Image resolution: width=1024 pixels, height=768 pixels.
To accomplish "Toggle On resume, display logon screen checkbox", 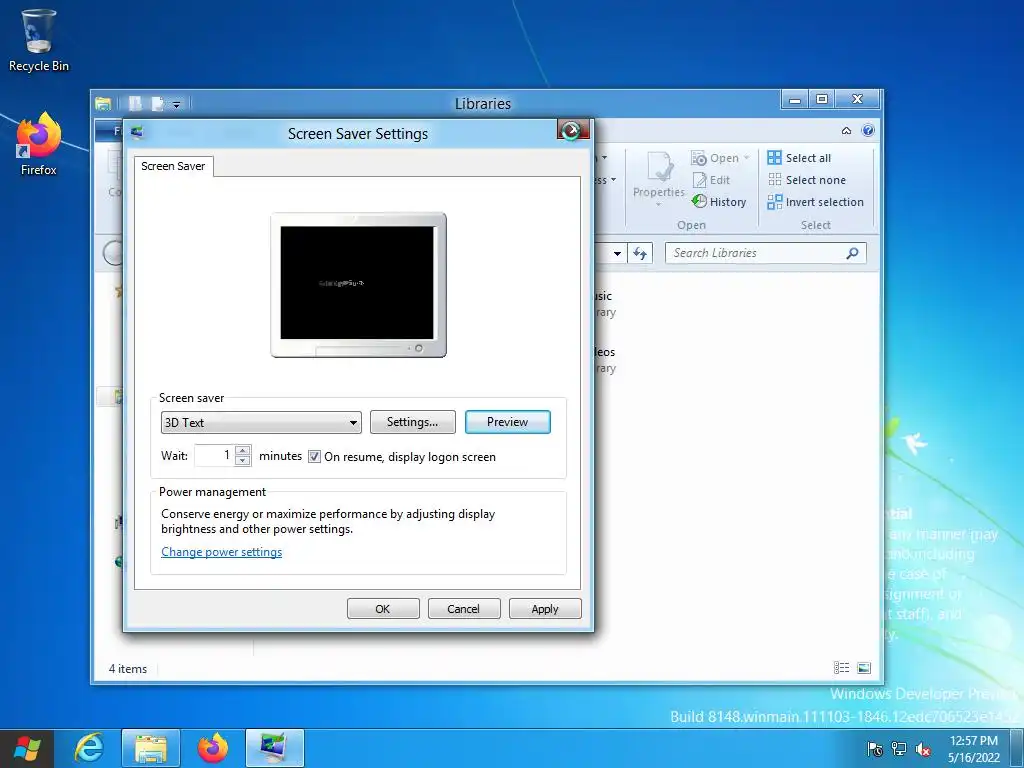I will click(x=314, y=456).
